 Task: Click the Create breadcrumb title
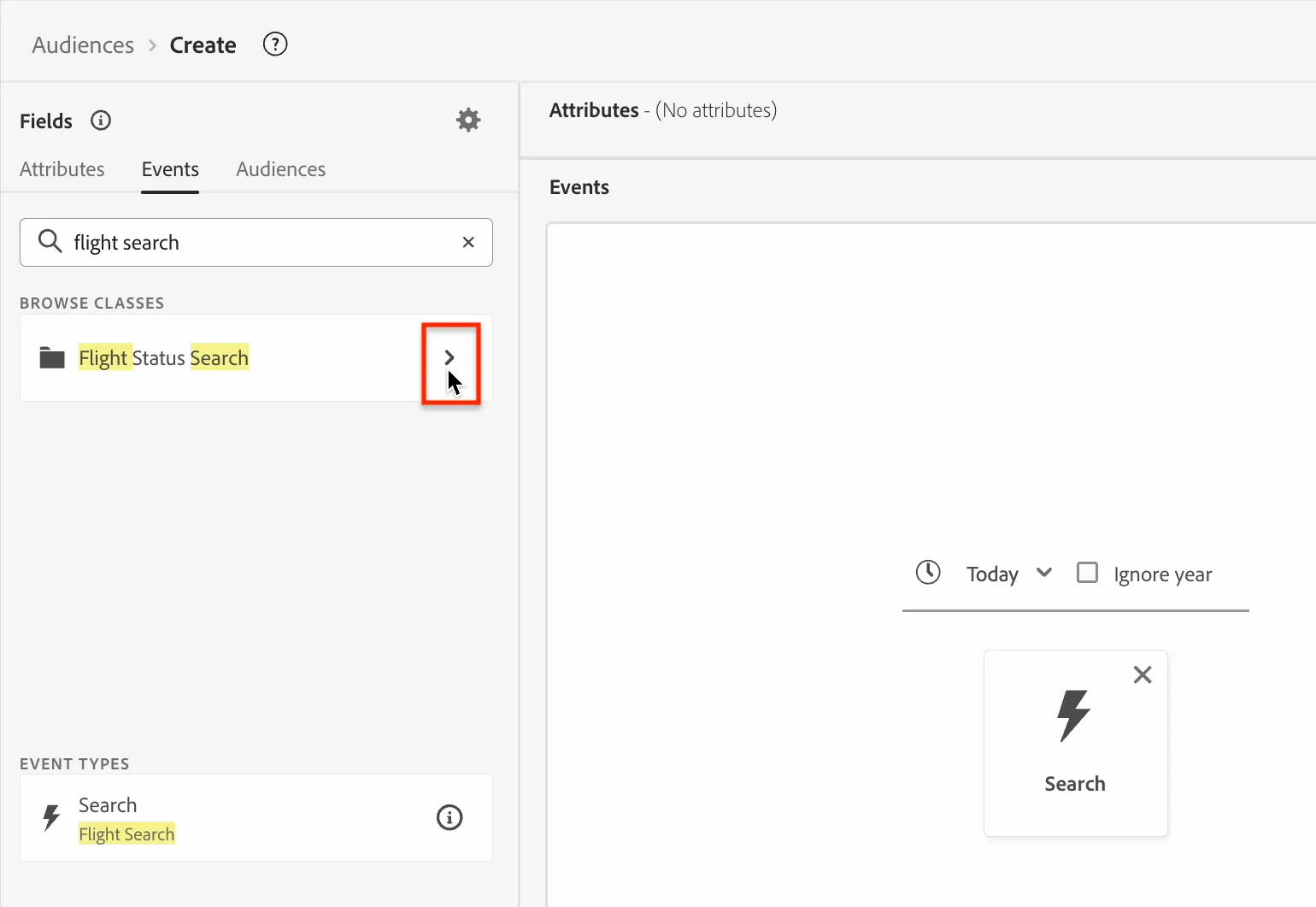(203, 44)
